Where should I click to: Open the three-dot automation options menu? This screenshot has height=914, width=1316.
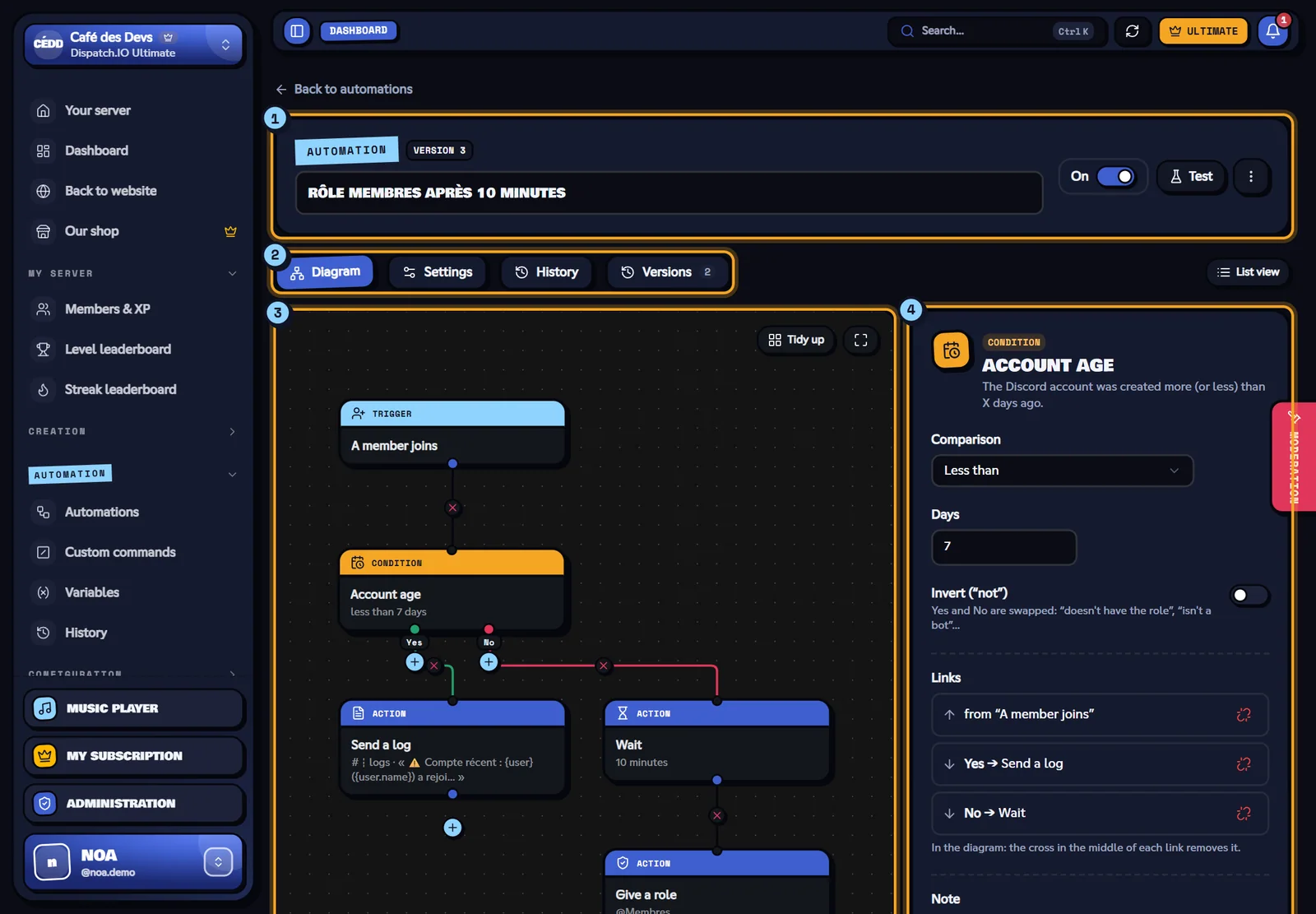[x=1250, y=176]
